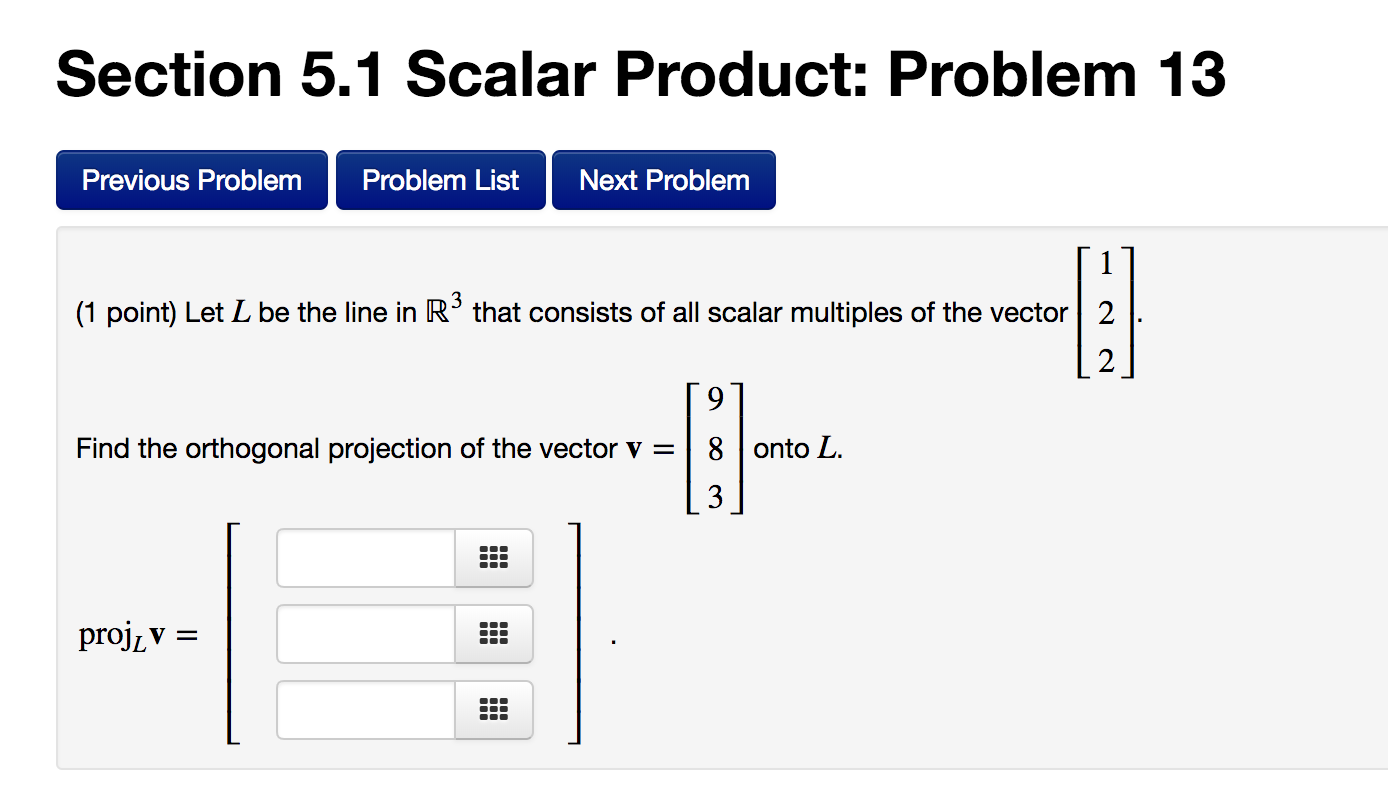This screenshot has width=1388, height=800.
Task: Return to the Problem List page
Action: 440,179
